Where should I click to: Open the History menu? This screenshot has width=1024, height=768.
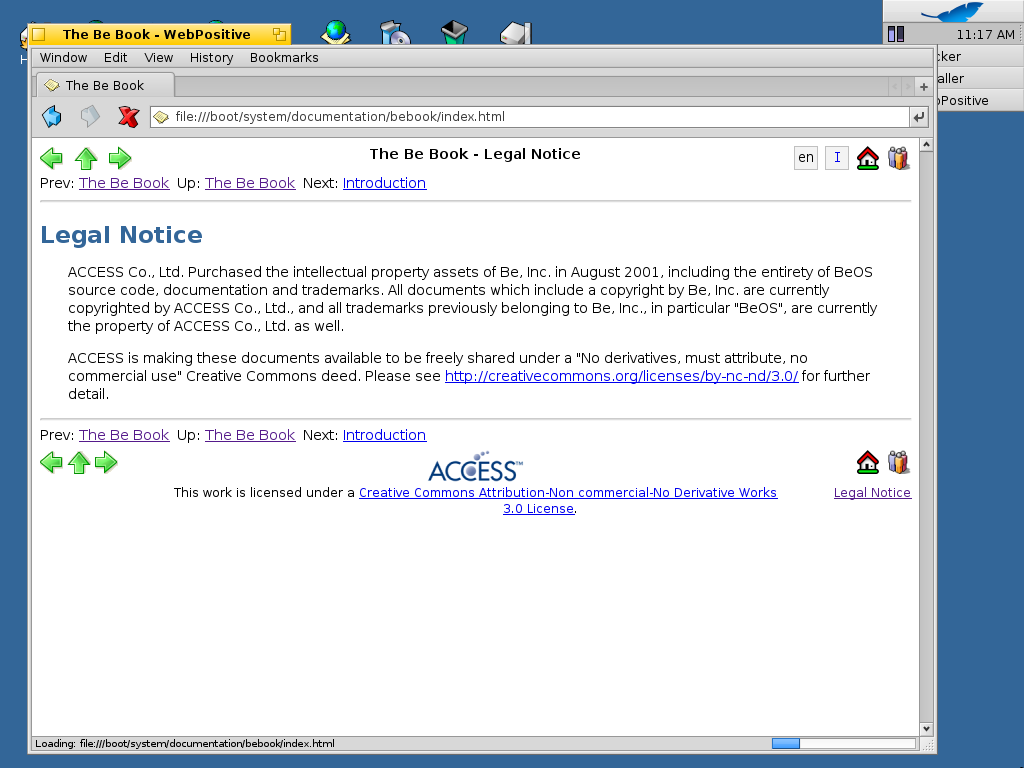pos(212,57)
